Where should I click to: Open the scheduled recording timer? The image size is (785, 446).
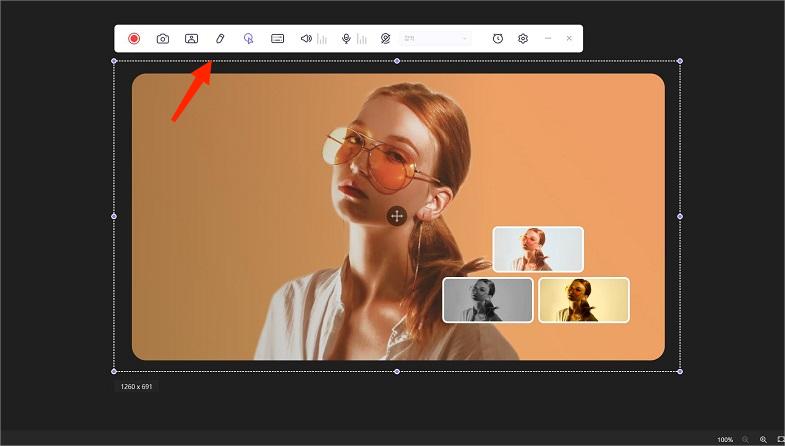click(x=497, y=39)
